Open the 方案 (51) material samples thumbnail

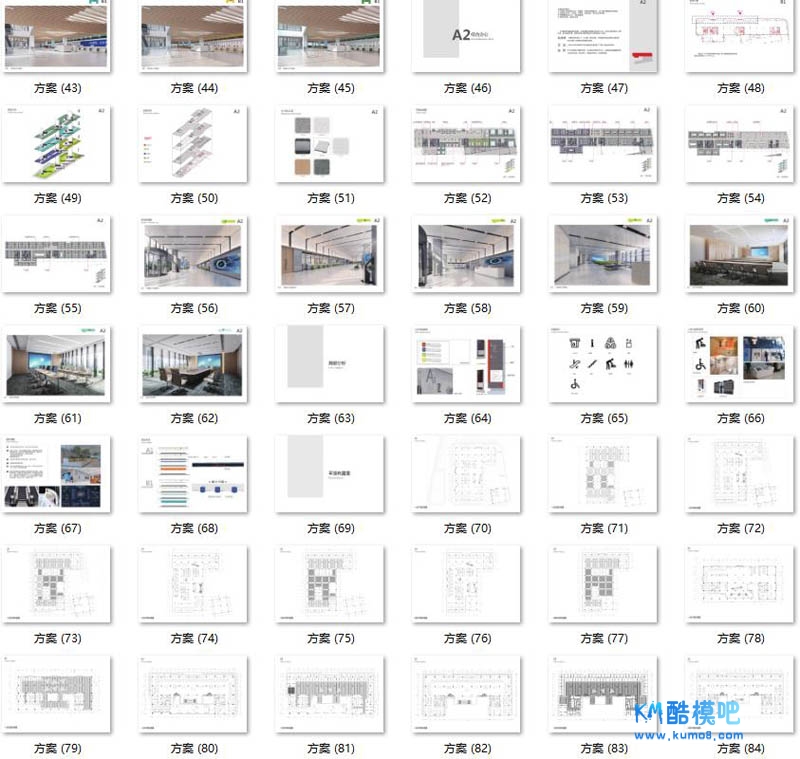tap(330, 145)
